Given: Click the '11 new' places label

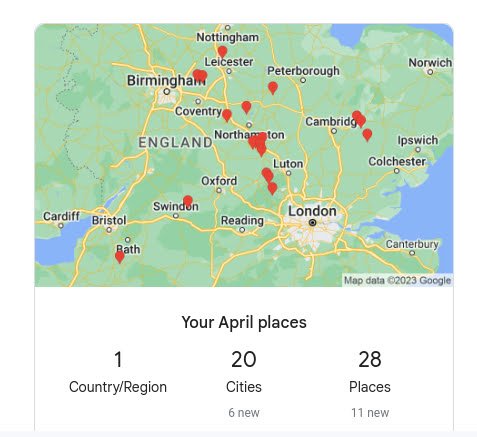Looking at the screenshot, I should point(370,413).
